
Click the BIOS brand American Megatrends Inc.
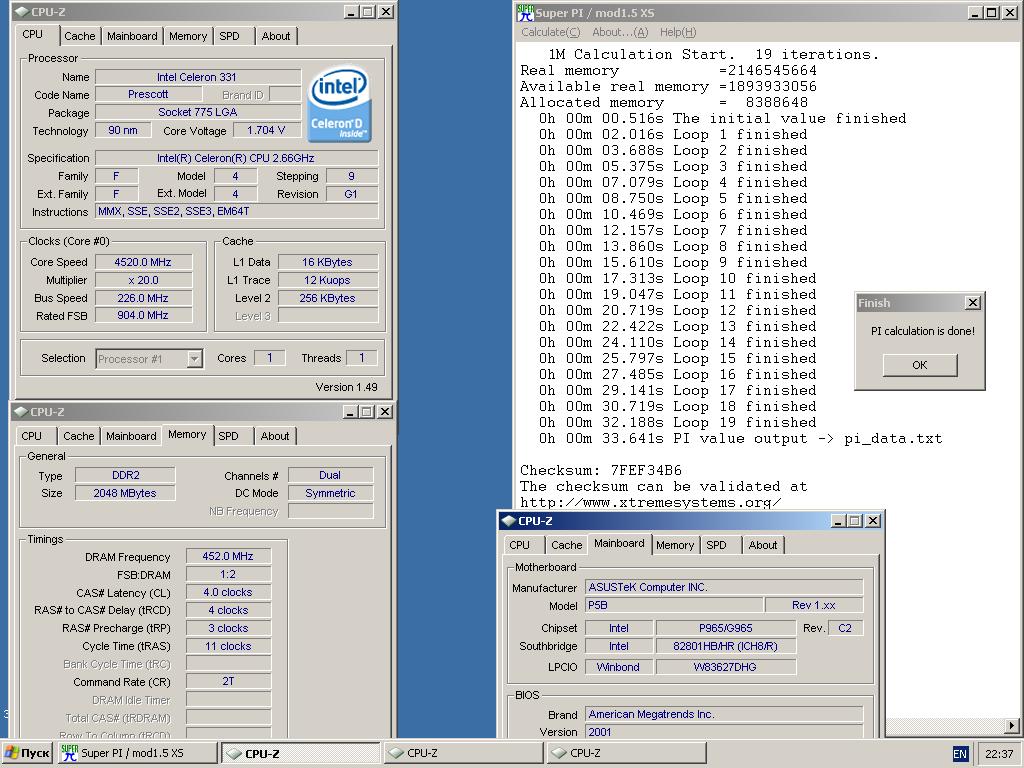(x=724, y=714)
